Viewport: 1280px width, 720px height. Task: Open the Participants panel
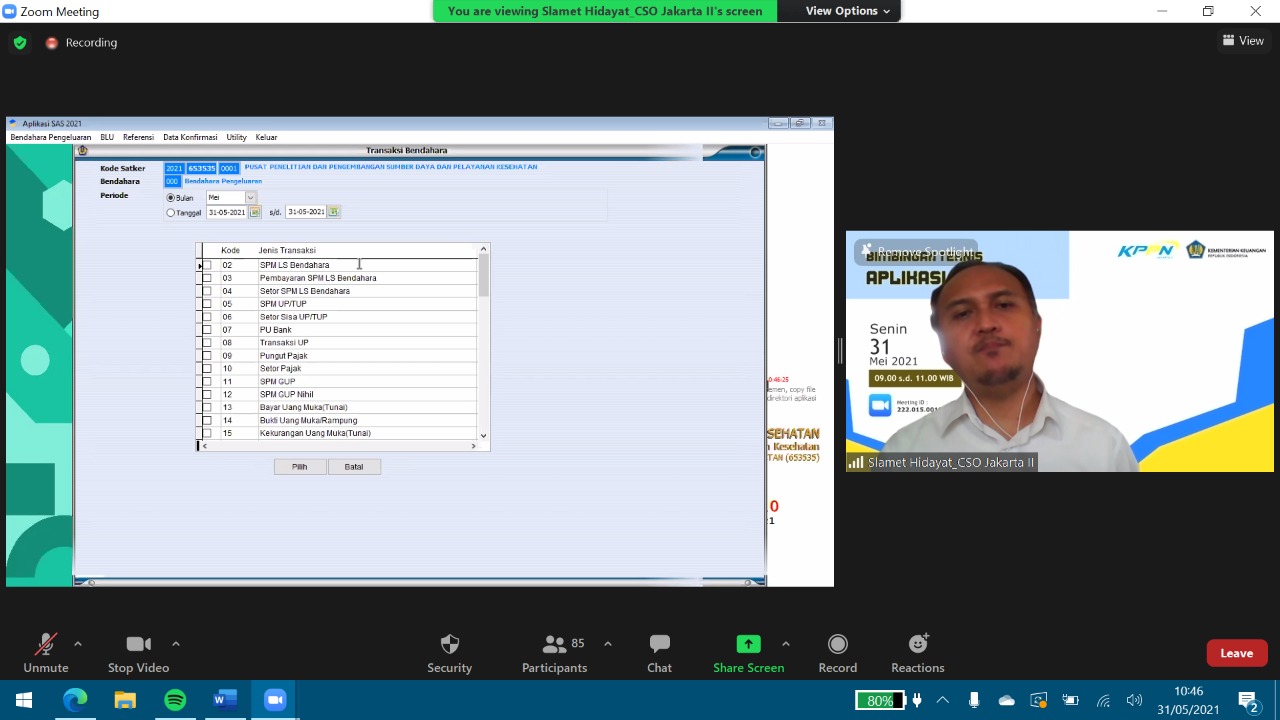click(554, 653)
